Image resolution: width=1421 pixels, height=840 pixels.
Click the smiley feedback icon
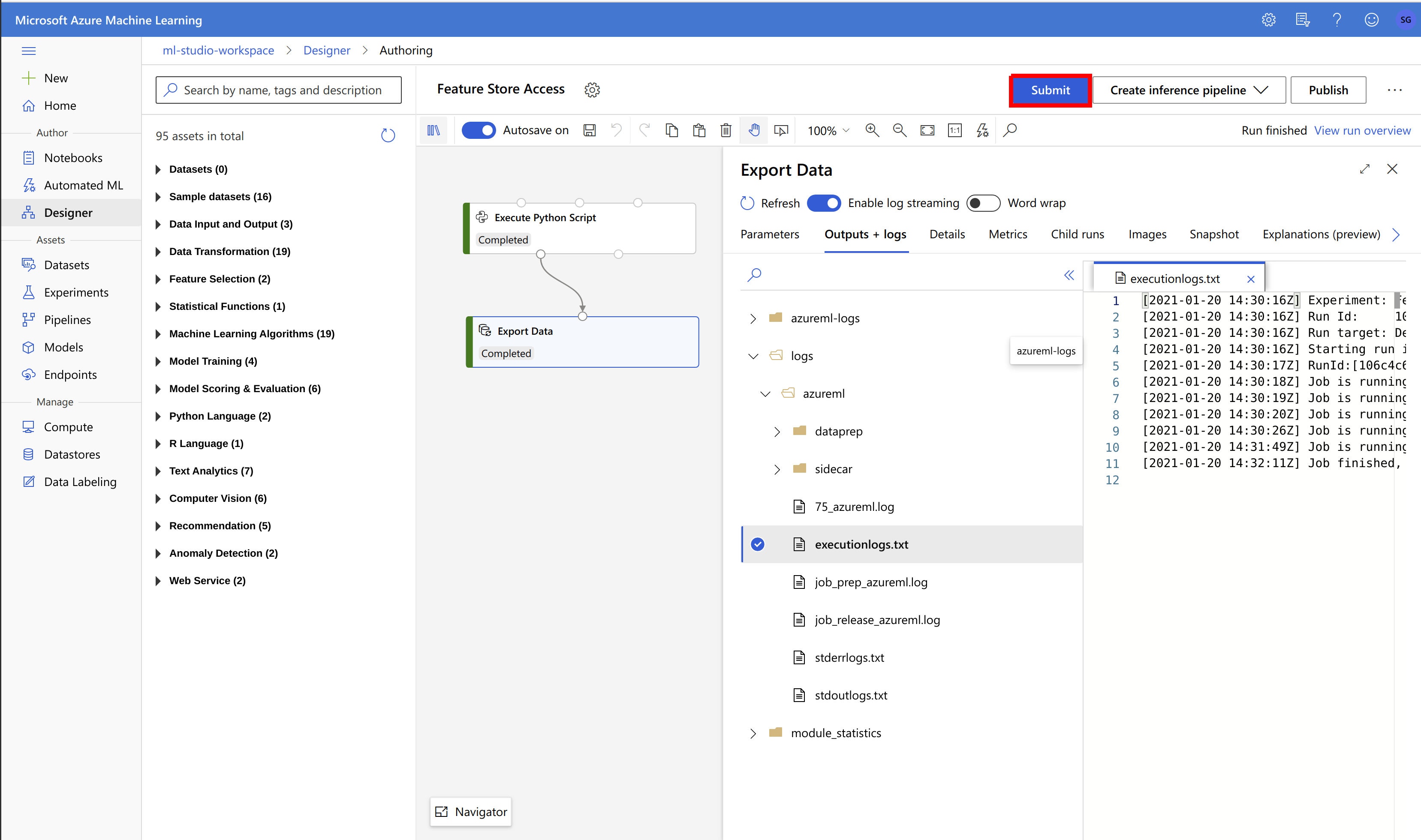pos(1371,20)
